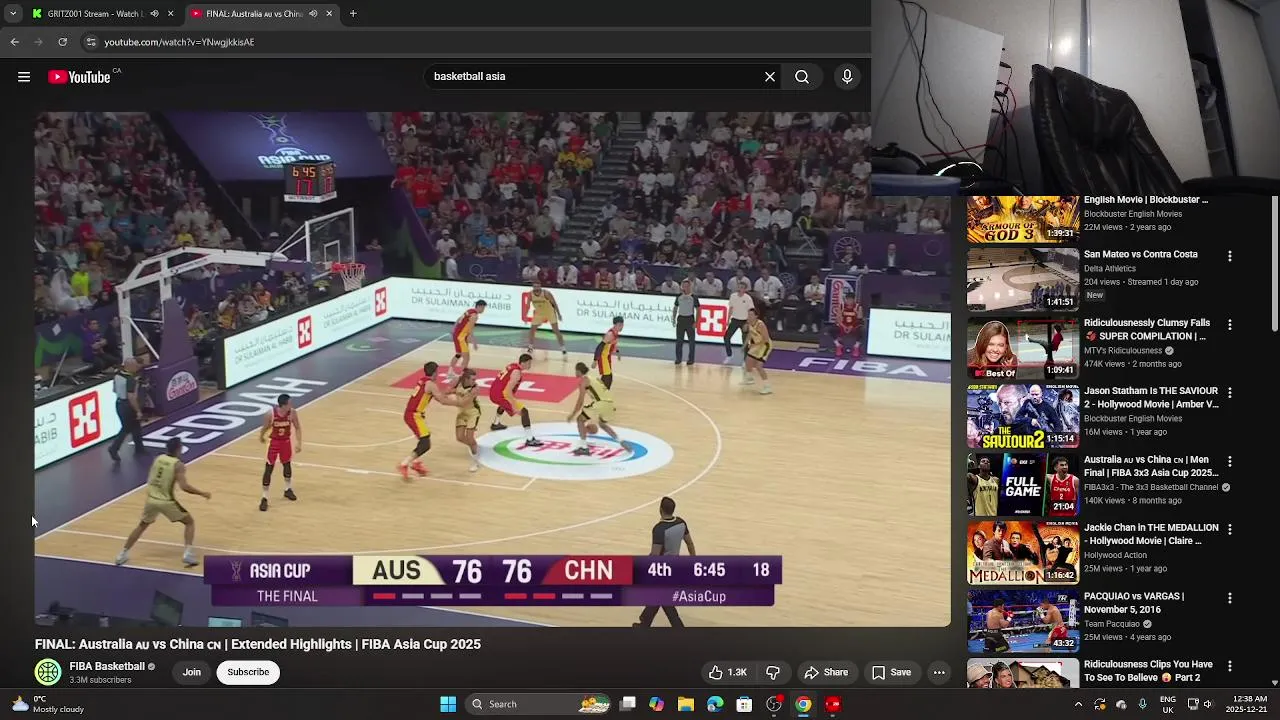
Task: Click the video title FINAL: Australia vs China
Action: [258, 644]
